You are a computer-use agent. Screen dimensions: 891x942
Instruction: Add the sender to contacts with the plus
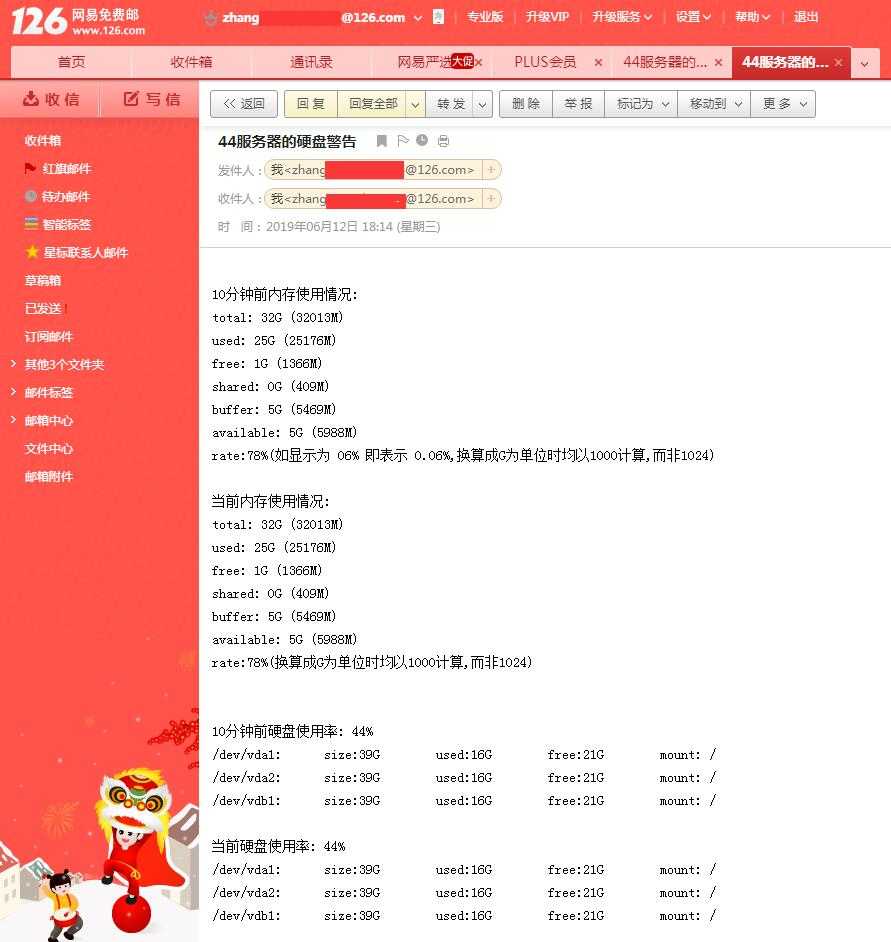tap(491, 170)
